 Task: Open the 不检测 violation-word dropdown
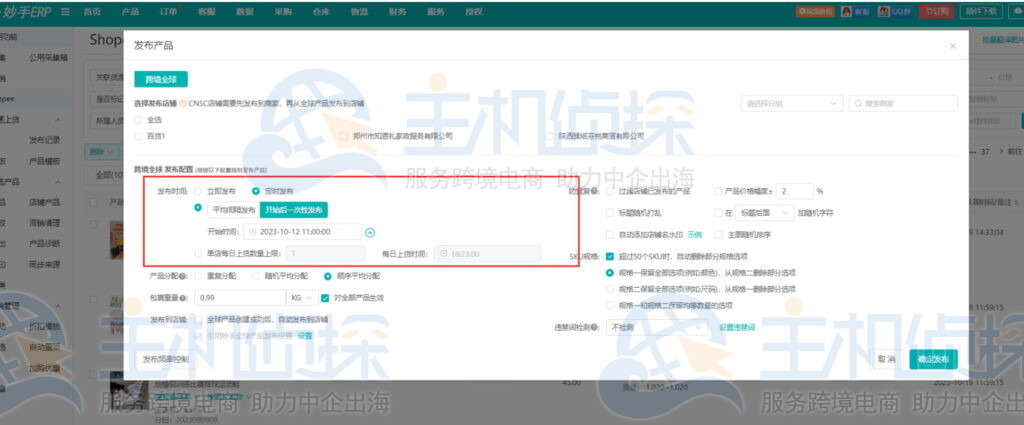[x=656, y=327]
